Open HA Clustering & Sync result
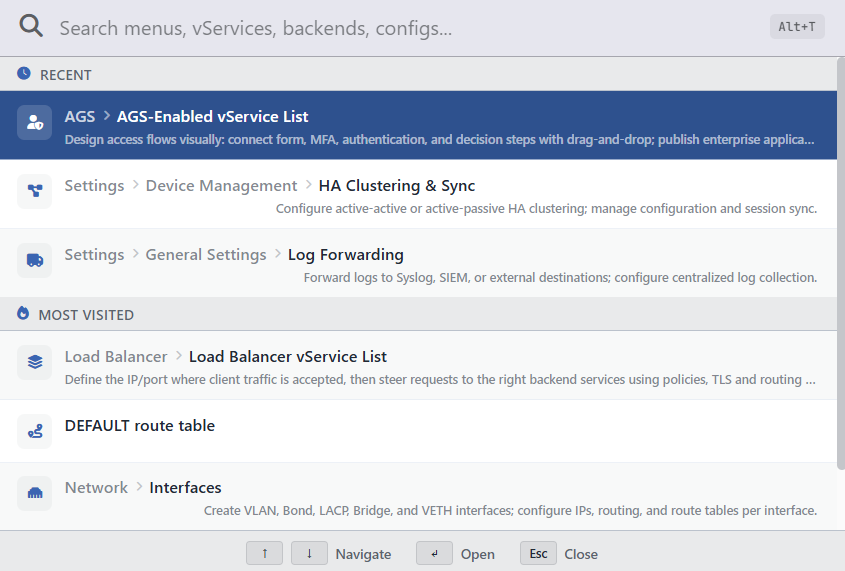This screenshot has width=845, height=571. (418, 194)
